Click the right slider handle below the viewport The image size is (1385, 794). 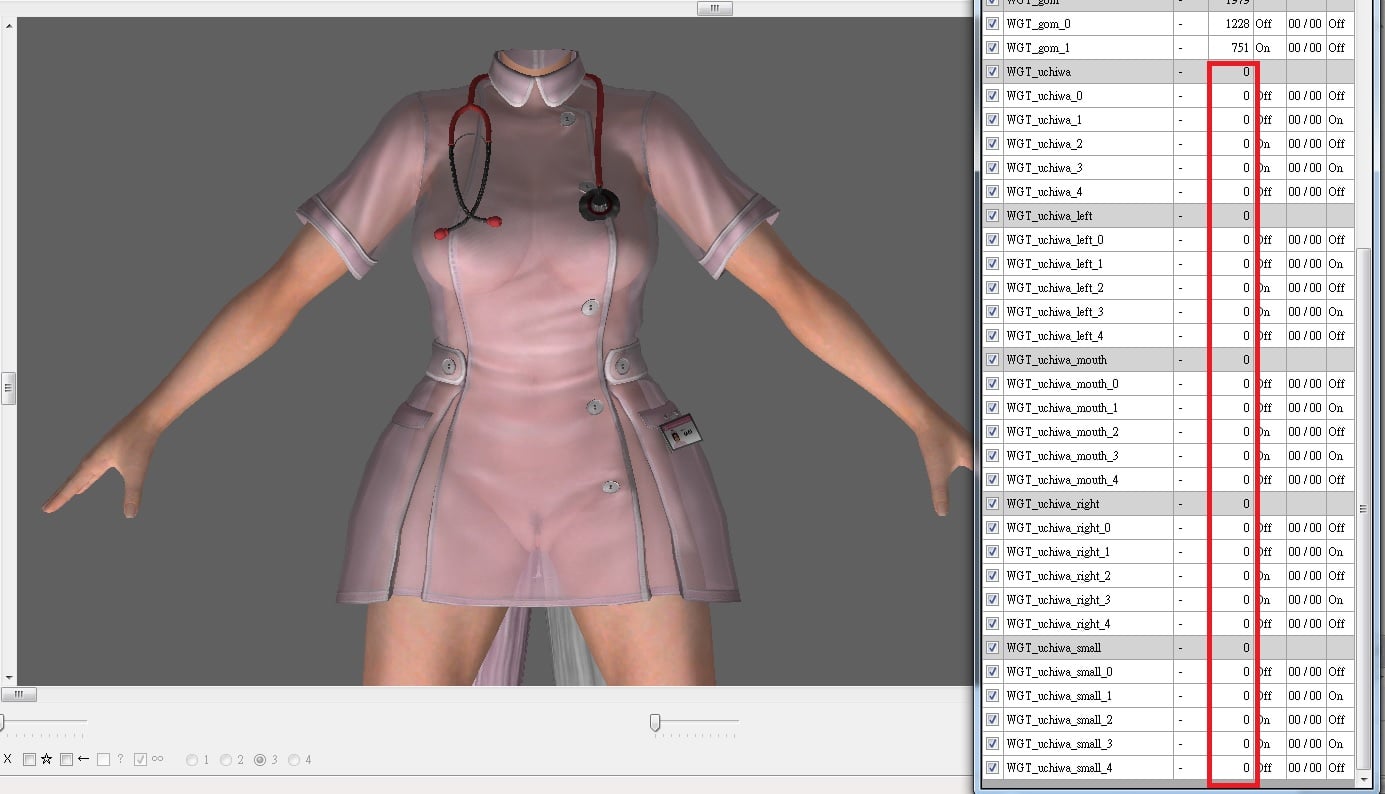click(655, 722)
